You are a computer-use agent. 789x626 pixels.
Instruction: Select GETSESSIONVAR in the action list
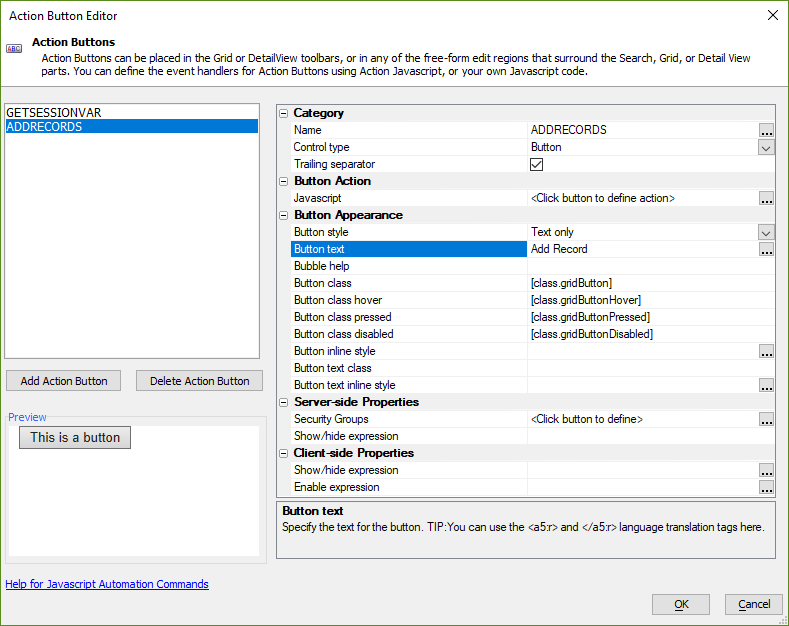(x=132, y=112)
